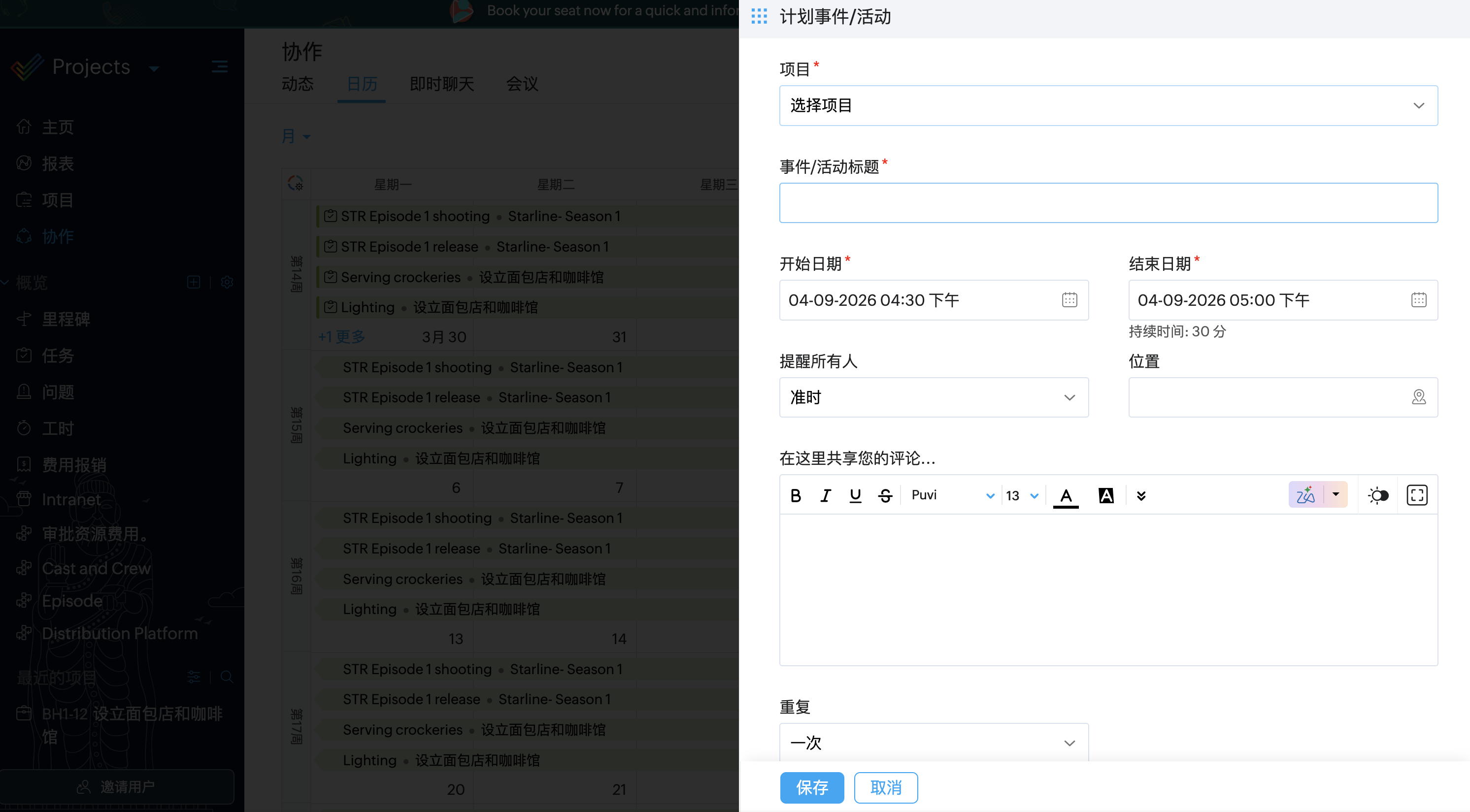Open the AI writing assistant icon
The image size is (1470, 812).
(x=1305, y=495)
